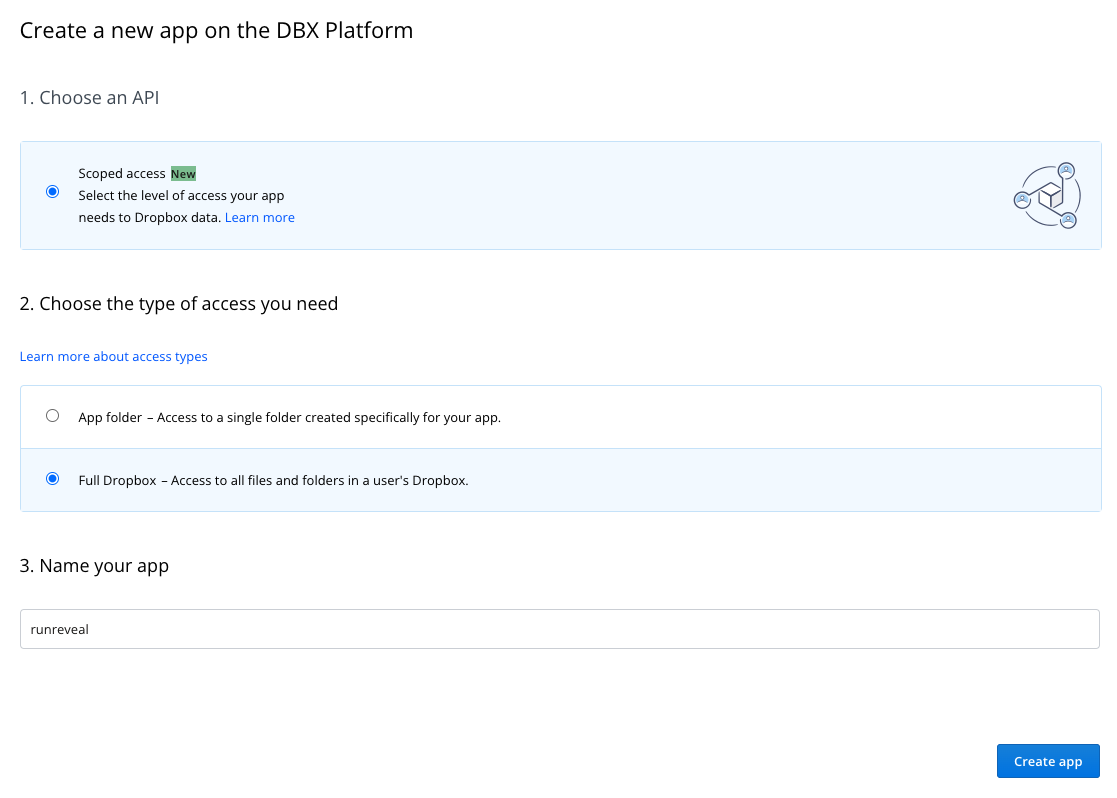Open the Learn more link about scoped access
Image resolution: width=1117 pixels, height=798 pixels.
tap(259, 217)
